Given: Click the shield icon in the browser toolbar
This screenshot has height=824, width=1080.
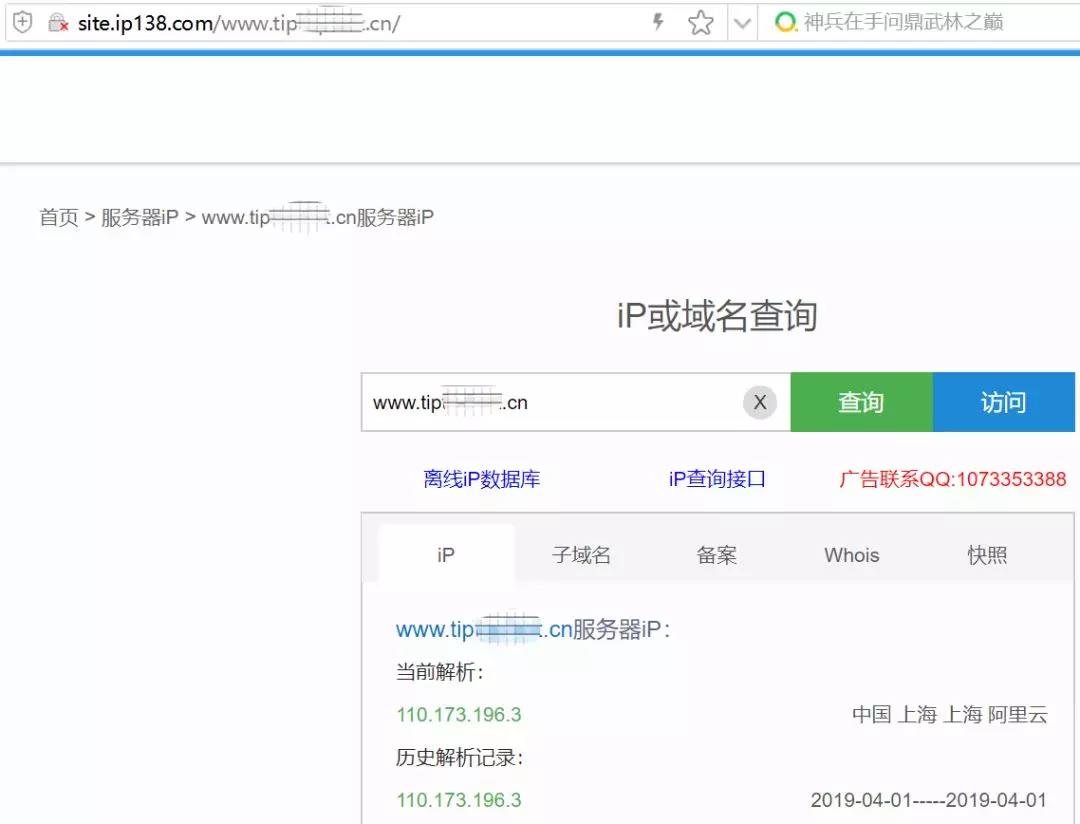Looking at the screenshot, I should pos(22,20).
